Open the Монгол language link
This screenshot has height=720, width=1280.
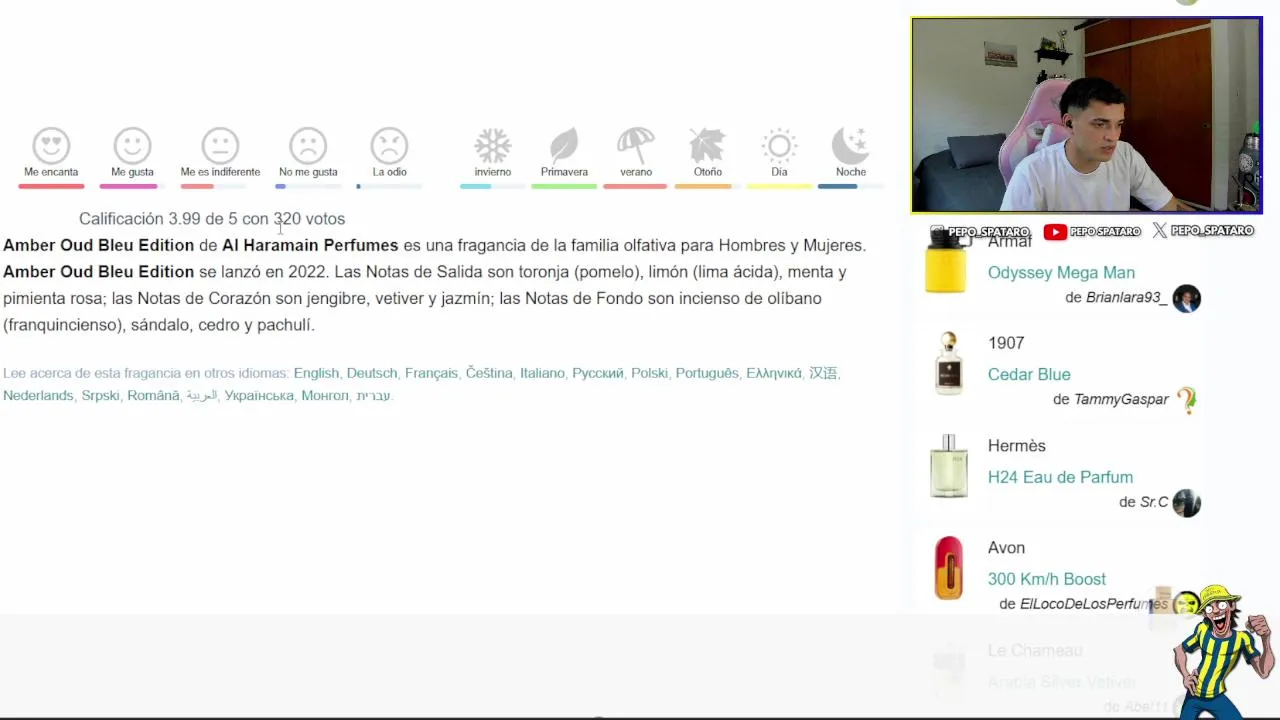pos(325,396)
